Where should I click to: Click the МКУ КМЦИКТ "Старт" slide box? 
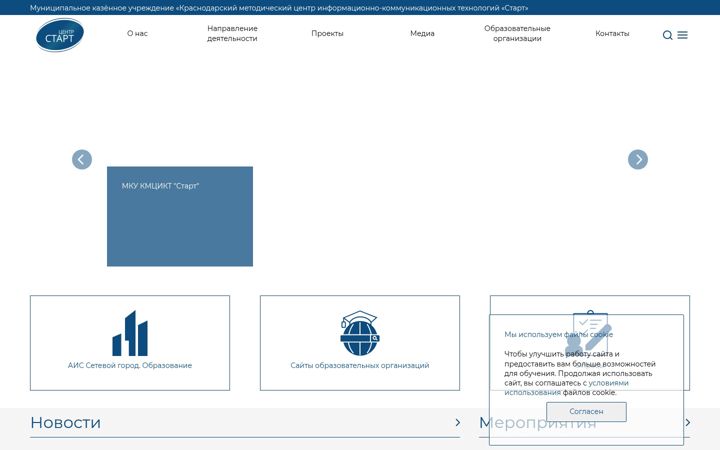(x=180, y=216)
